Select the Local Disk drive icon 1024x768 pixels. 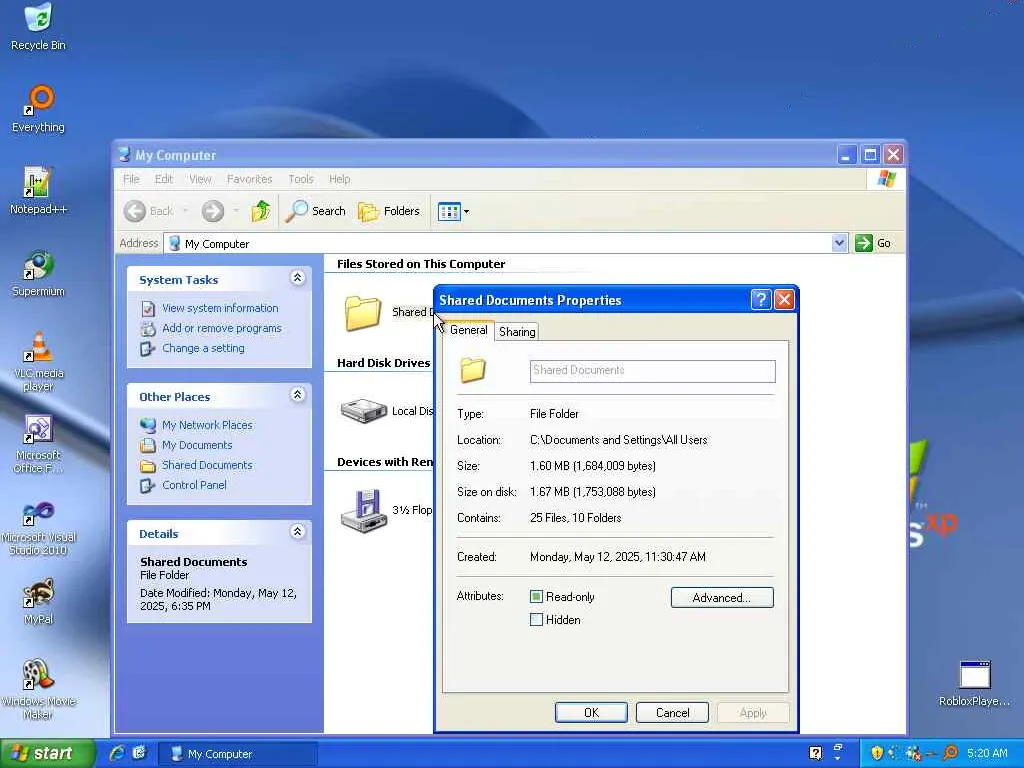coord(364,411)
